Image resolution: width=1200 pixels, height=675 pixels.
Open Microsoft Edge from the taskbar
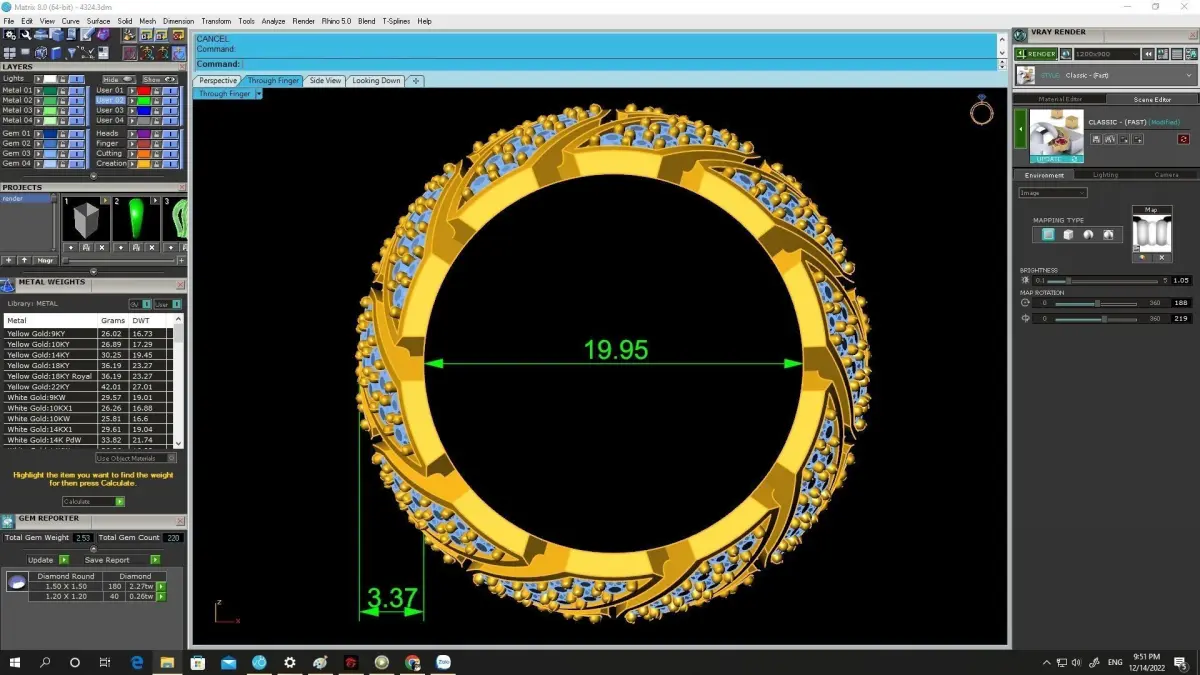pos(137,662)
